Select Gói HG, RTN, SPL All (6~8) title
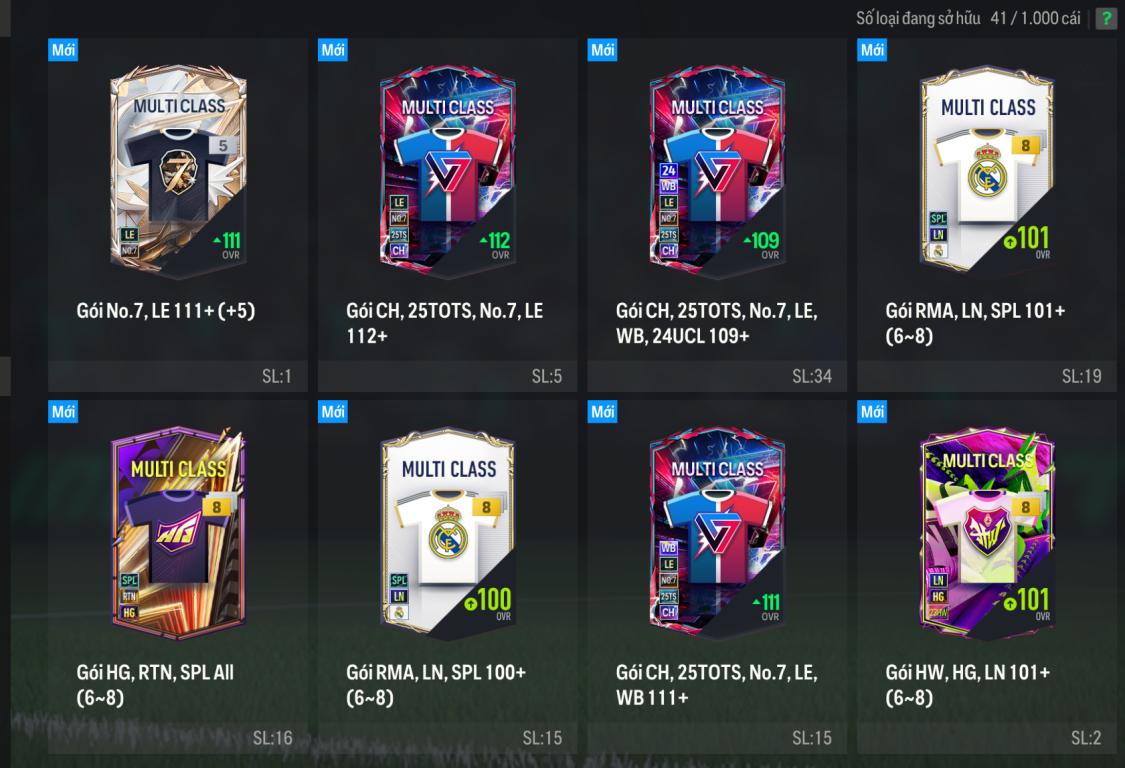Viewport: 1125px width, 768px height. [x=156, y=685]
